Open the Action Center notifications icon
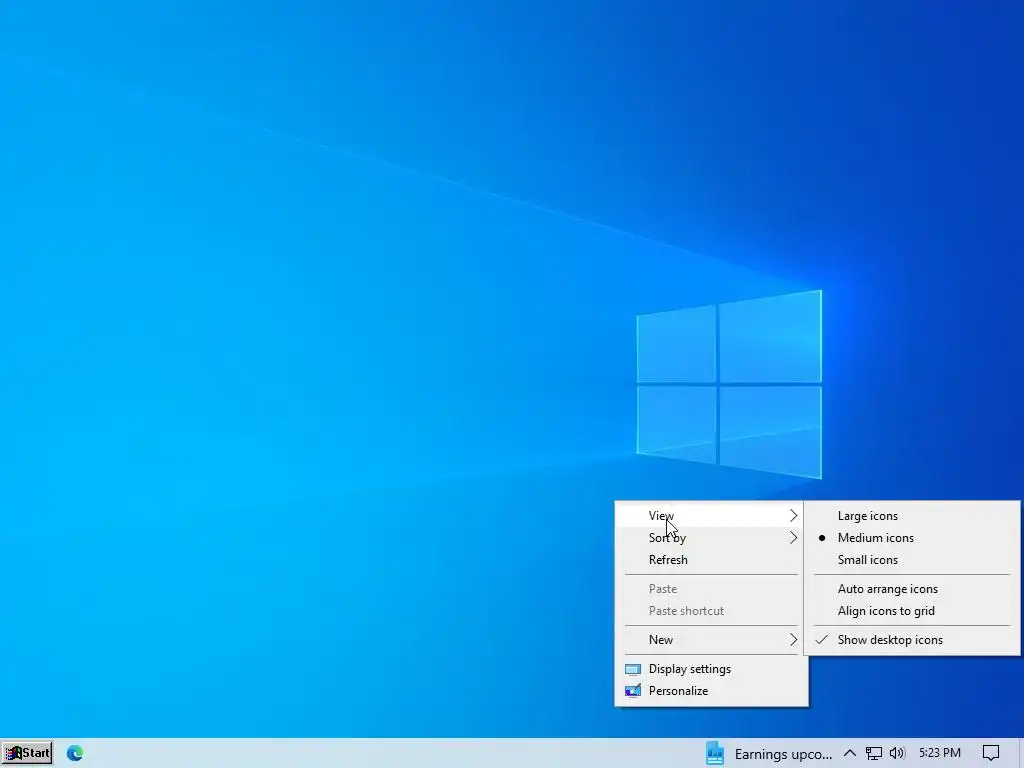The image size is (1024, 768). tap(991, 754)
